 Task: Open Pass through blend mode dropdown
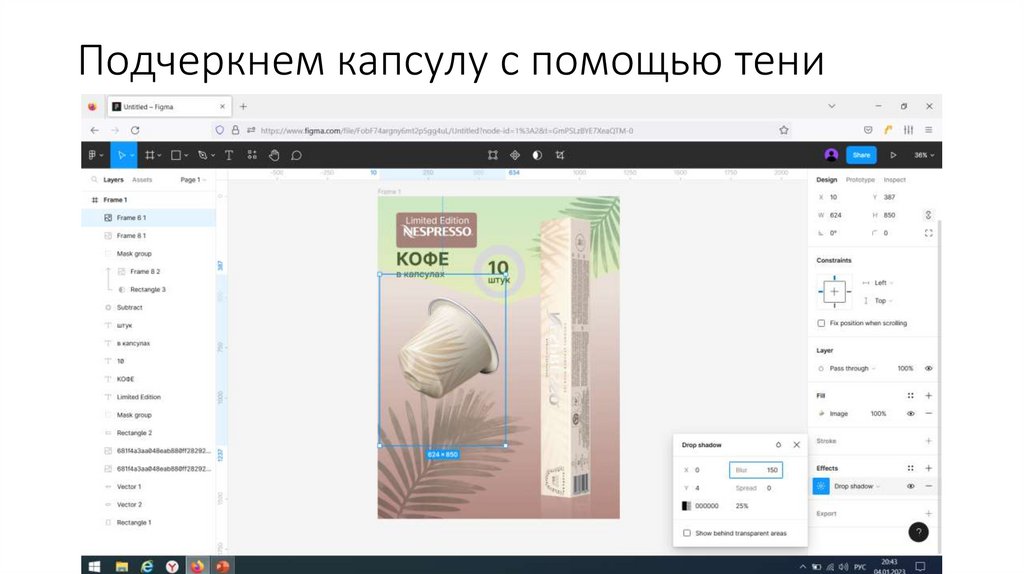852,368
